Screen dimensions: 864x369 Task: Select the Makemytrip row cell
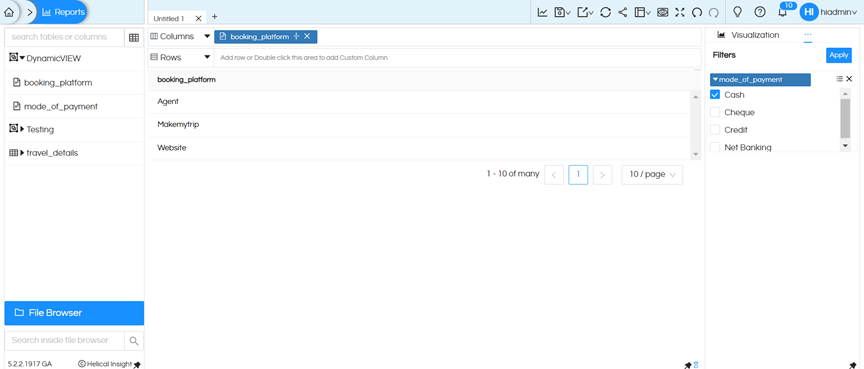click(420, 125)
